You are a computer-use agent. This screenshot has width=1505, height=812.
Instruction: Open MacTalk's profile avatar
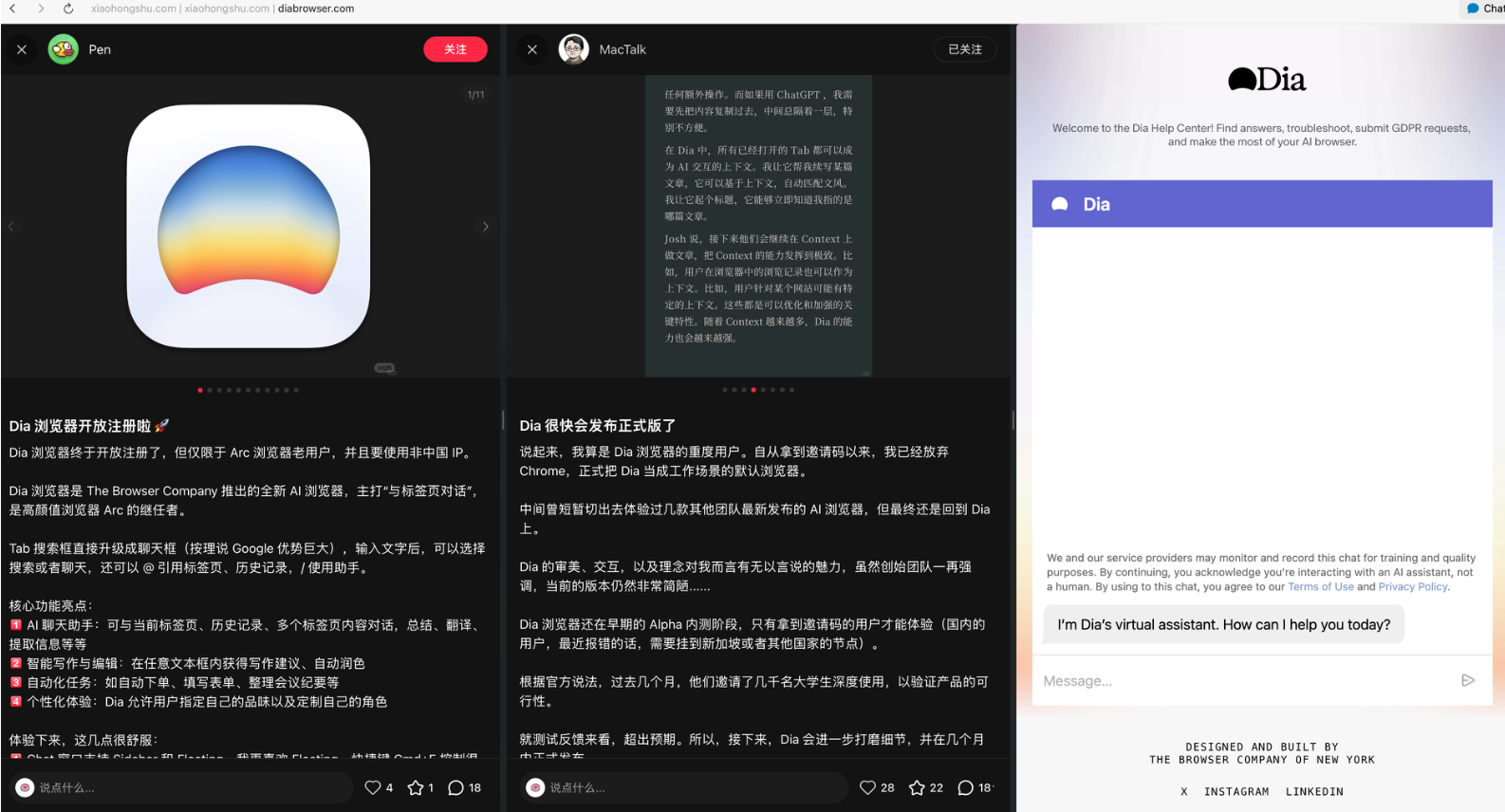pyautogui.click(x=574, y=49)
